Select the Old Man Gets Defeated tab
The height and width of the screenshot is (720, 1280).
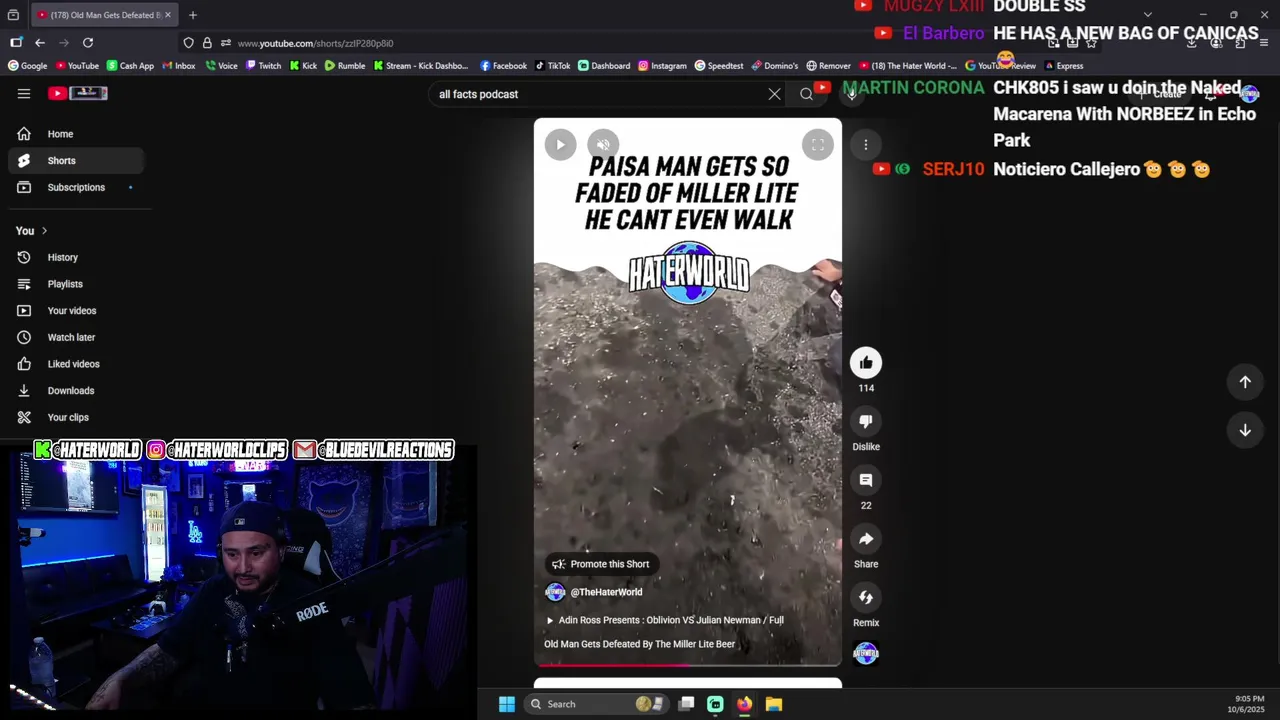point(103,15)
